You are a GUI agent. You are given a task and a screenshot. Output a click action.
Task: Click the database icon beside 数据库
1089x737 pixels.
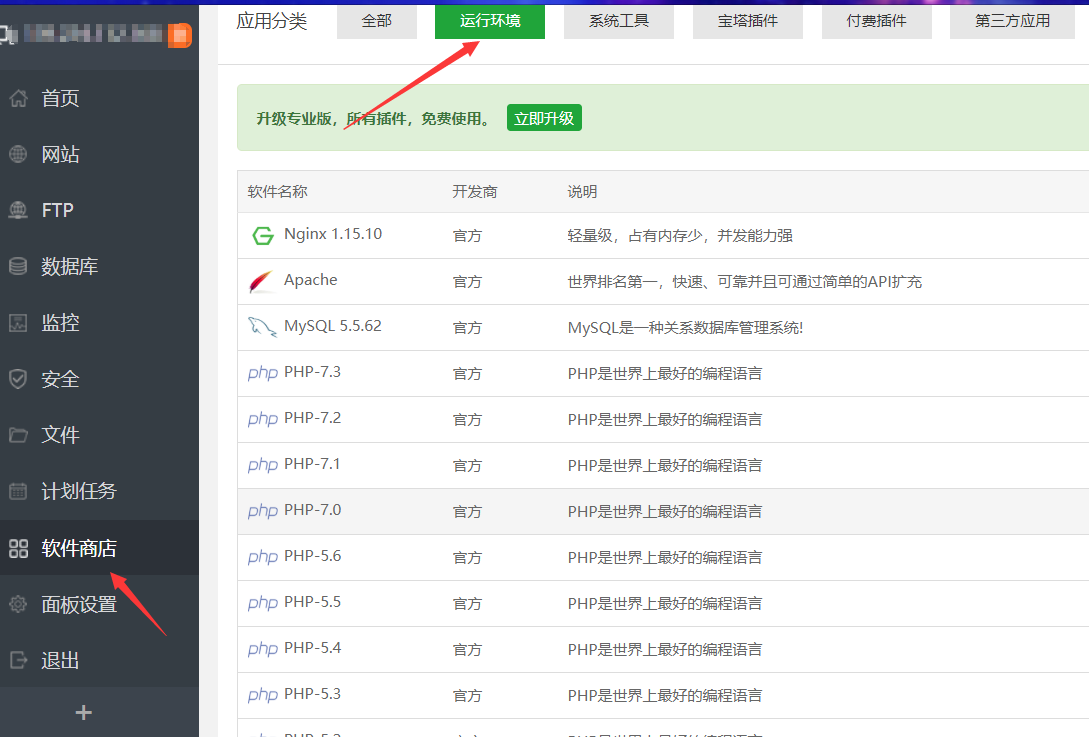click(18, 266)
